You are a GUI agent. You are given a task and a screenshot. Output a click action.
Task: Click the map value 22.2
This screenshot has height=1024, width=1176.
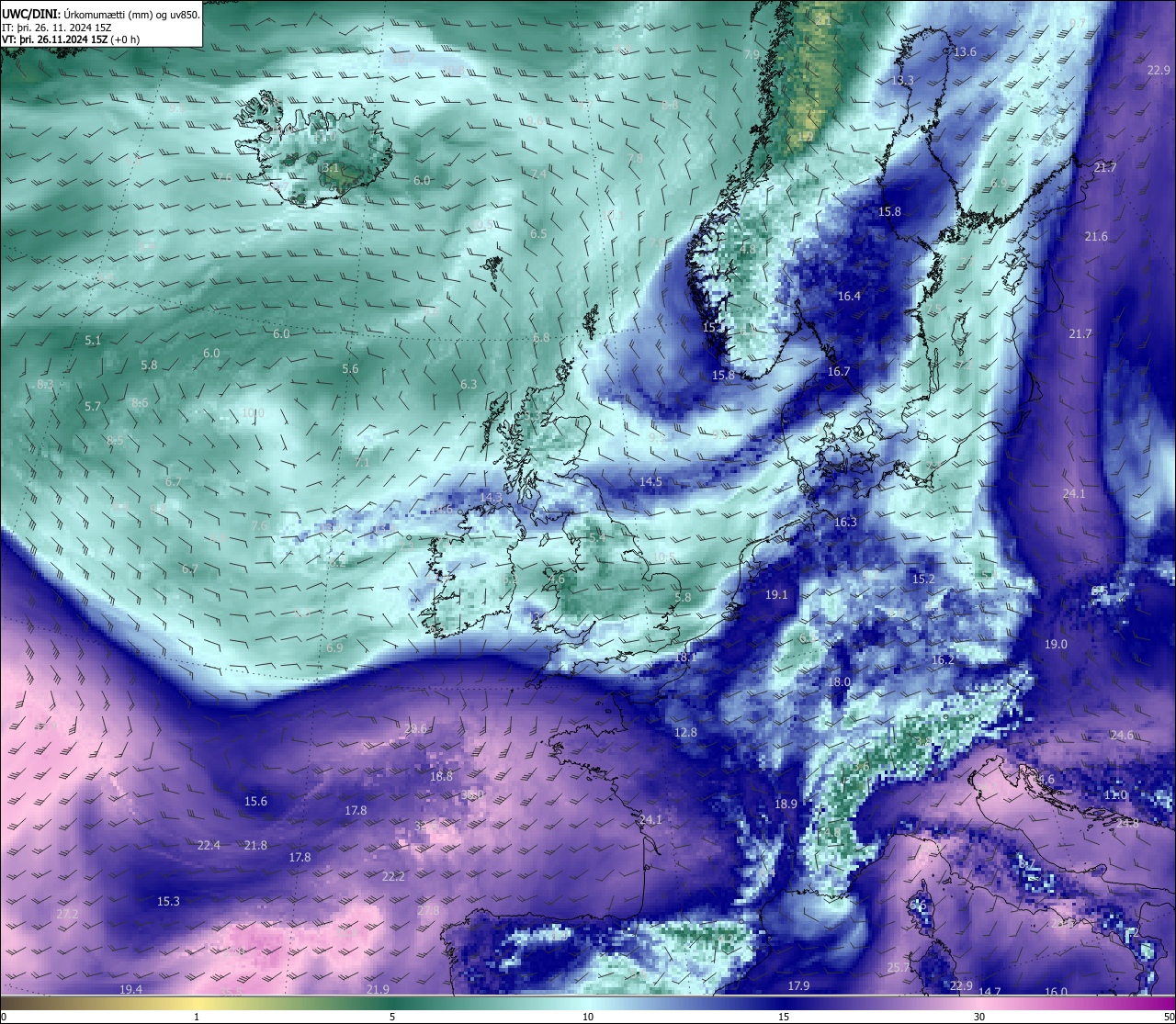point(393,877)
